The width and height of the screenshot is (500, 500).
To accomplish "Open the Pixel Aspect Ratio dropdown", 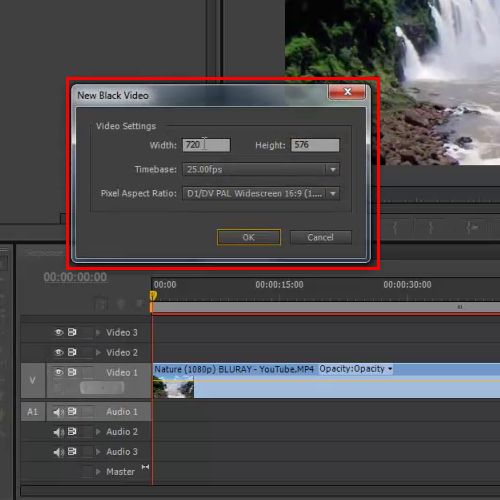I will click(261, 193).
